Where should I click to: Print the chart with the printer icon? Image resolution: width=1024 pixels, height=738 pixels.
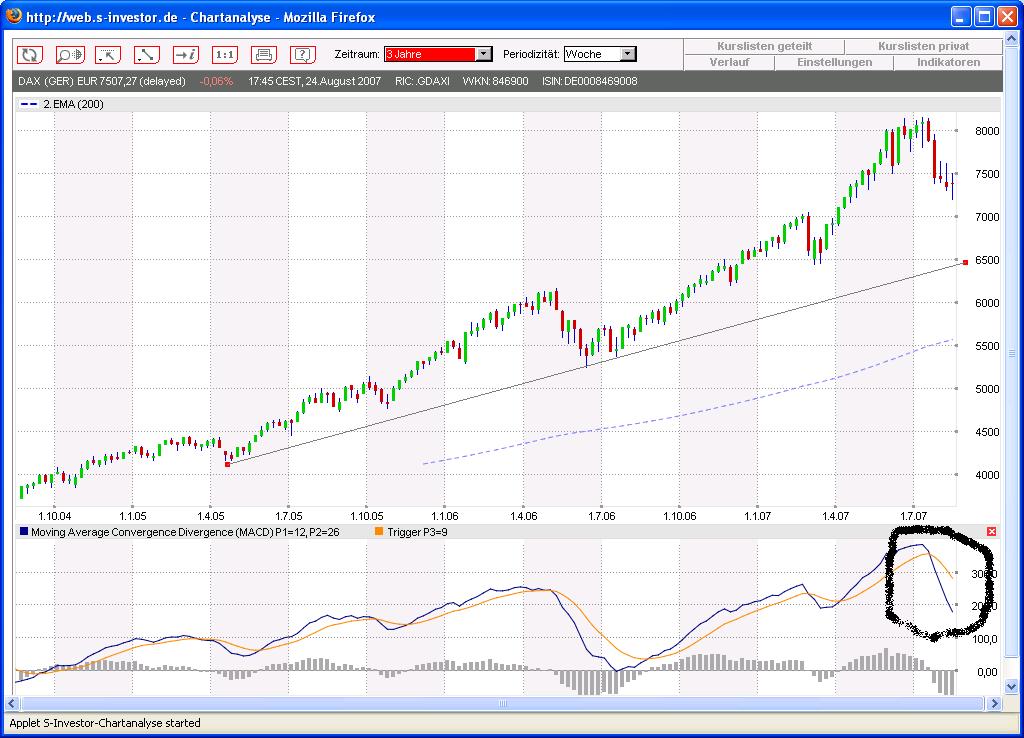[264, 55]
